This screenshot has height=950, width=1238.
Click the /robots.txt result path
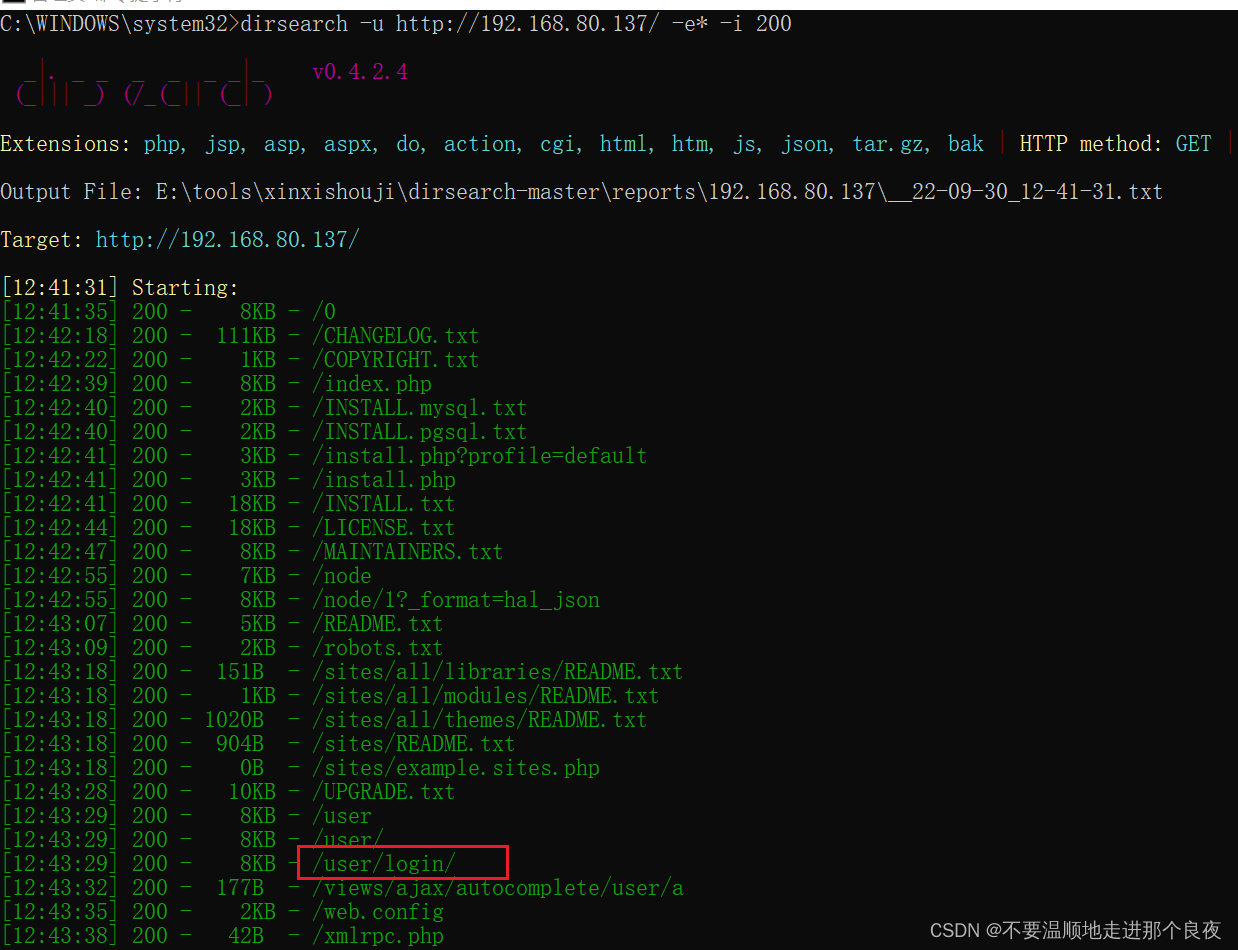378,648
